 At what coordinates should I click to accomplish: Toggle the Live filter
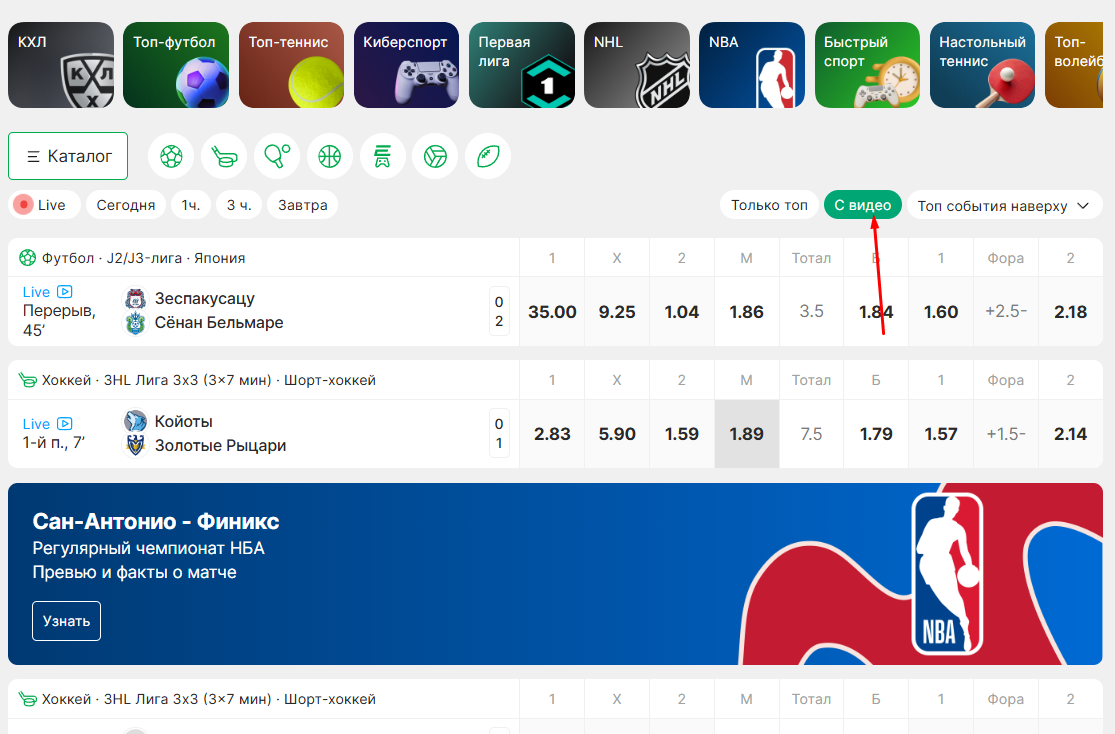point(39,205)
